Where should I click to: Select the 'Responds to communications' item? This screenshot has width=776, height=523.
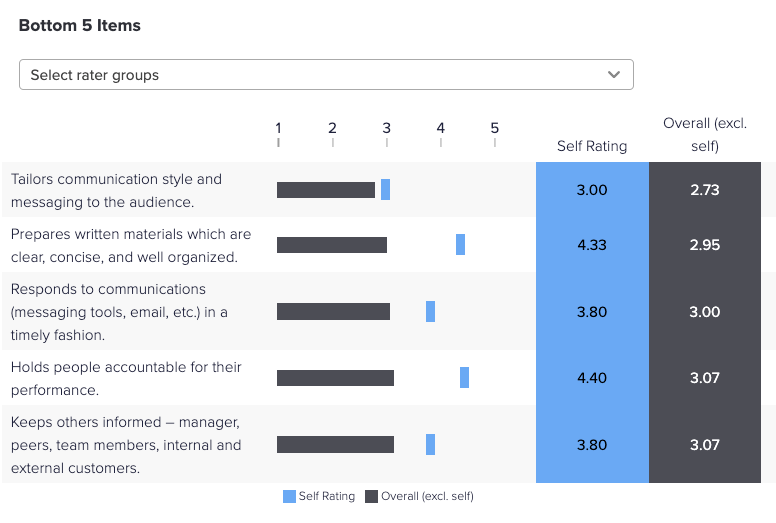[x=120, y=312]
